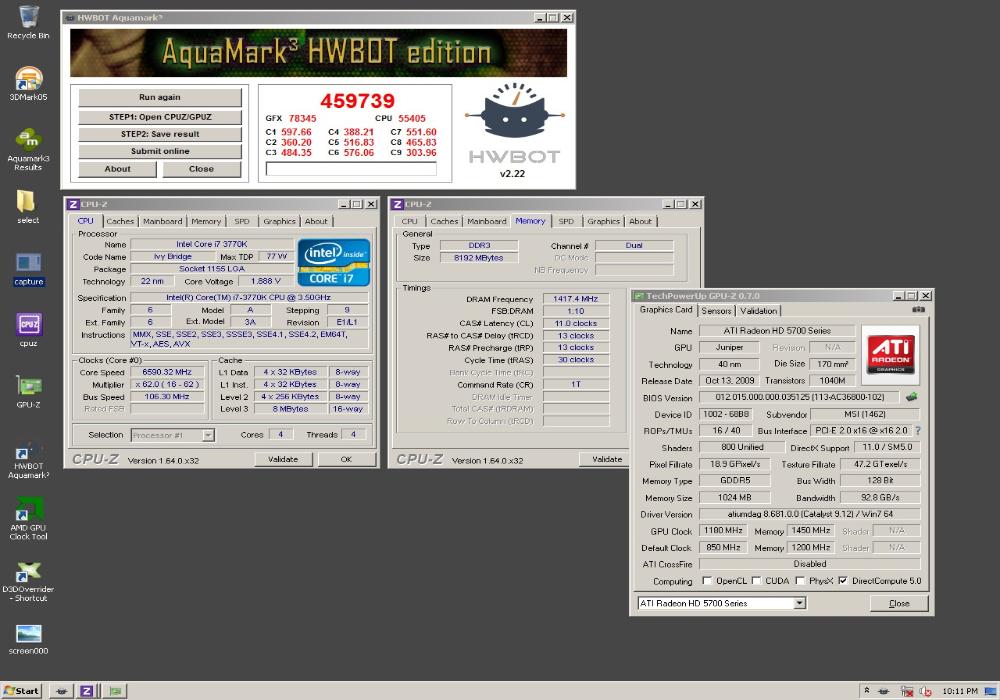Click the ATI Radeon logo in GPU-Z
The image size is (1000, 700).
[890, 354]
